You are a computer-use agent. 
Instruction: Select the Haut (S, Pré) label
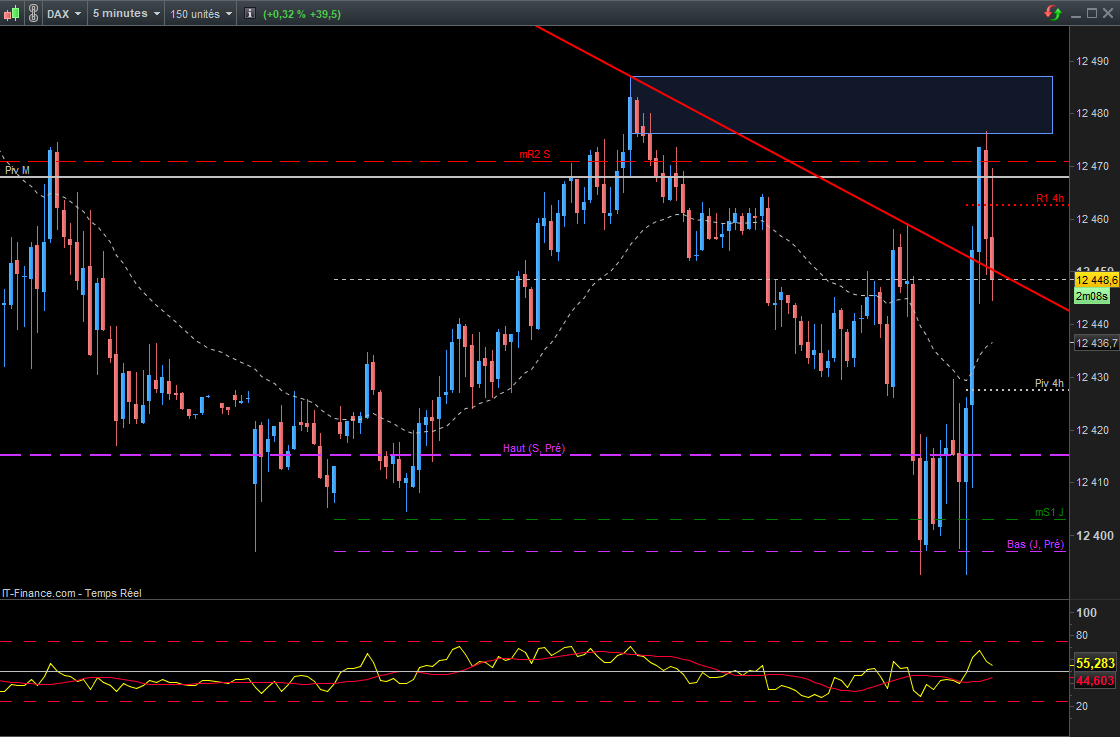coord(534,448)
